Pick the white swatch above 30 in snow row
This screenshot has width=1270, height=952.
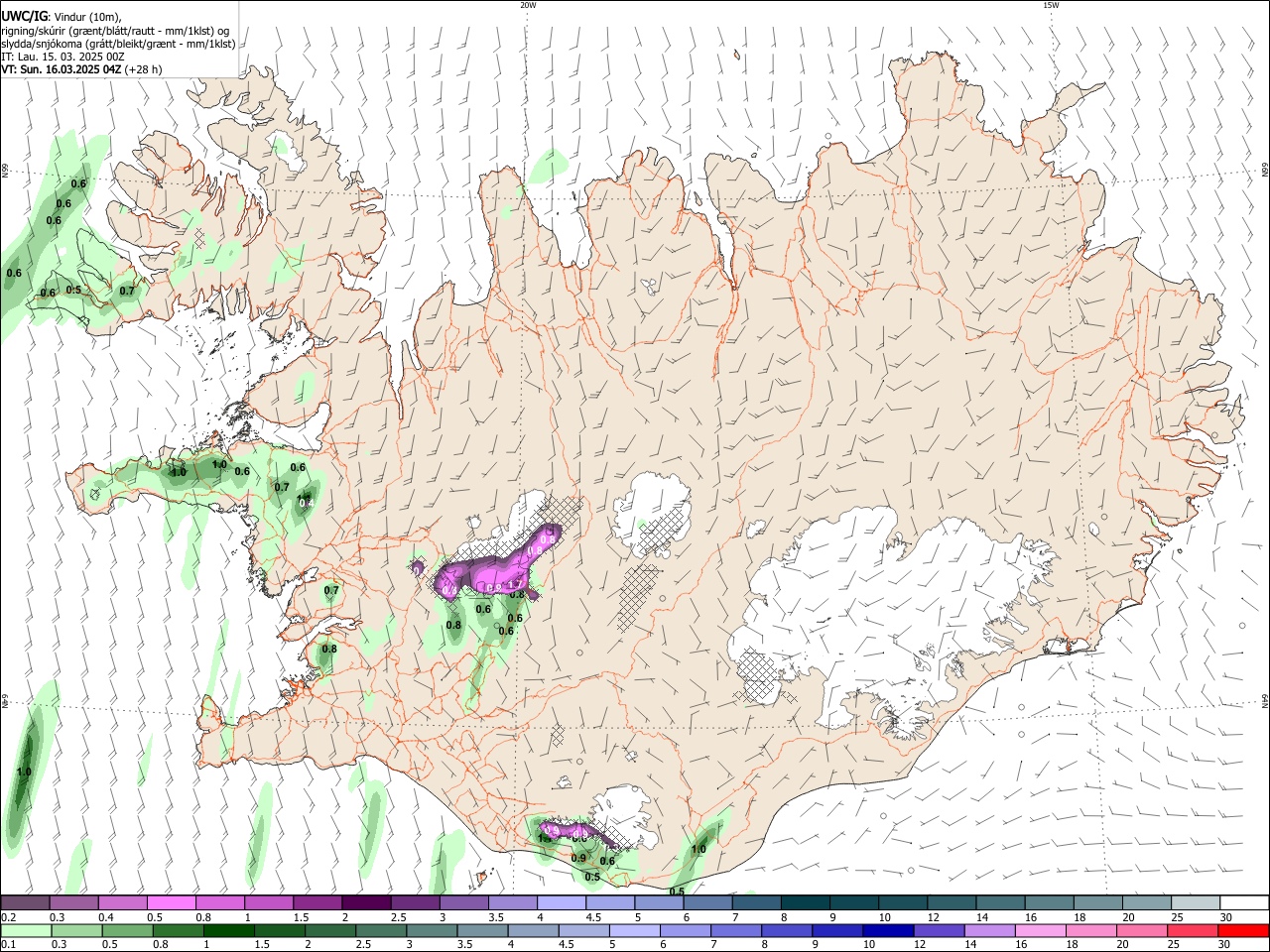tap(1243, 903)
